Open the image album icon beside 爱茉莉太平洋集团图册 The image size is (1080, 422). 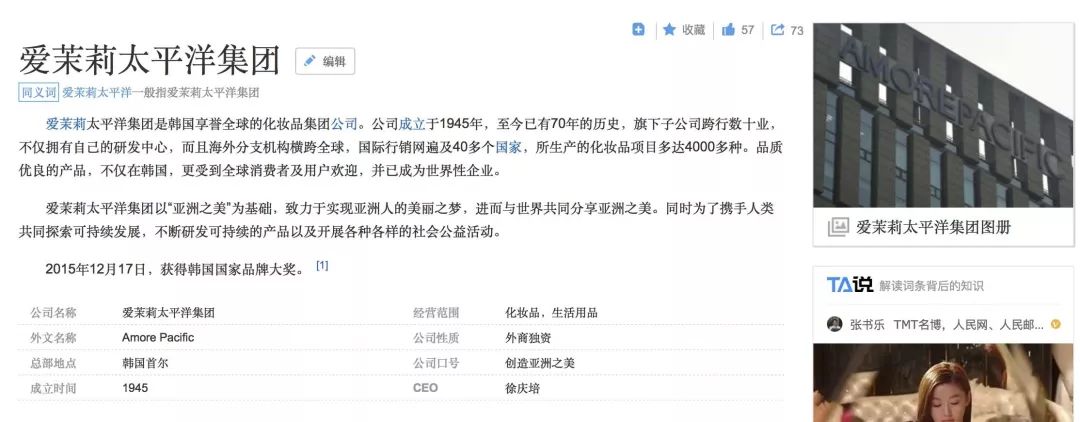(838, 227)
